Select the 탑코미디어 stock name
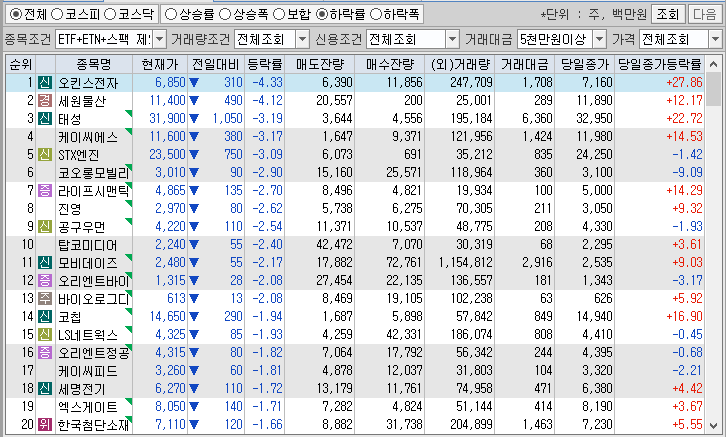Viewport: 726px width, 437px height. (x=88, y=244)
